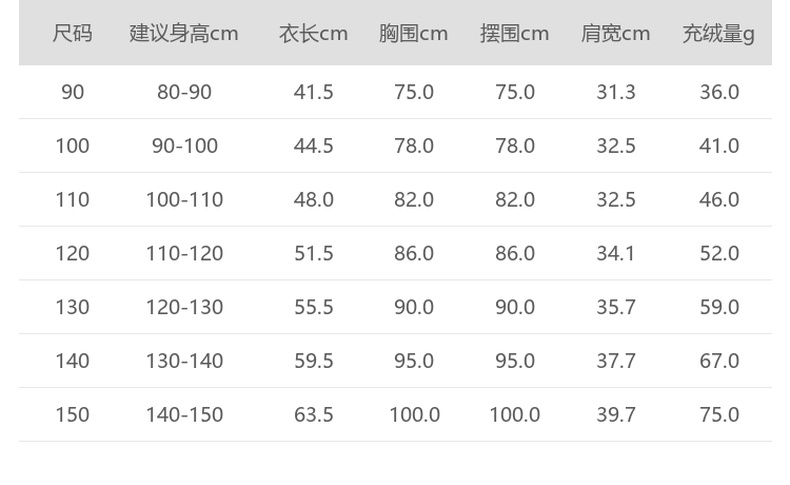Click the 41.5 garment length value
This screenshot has height=485, width=790.
coord(313,92)
